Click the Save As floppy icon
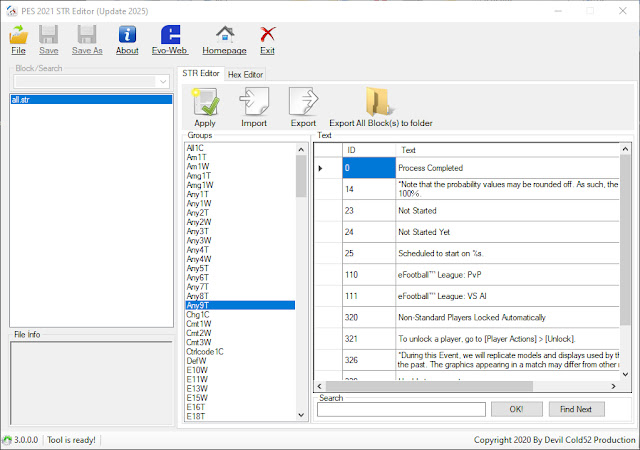 coord(87,34)
